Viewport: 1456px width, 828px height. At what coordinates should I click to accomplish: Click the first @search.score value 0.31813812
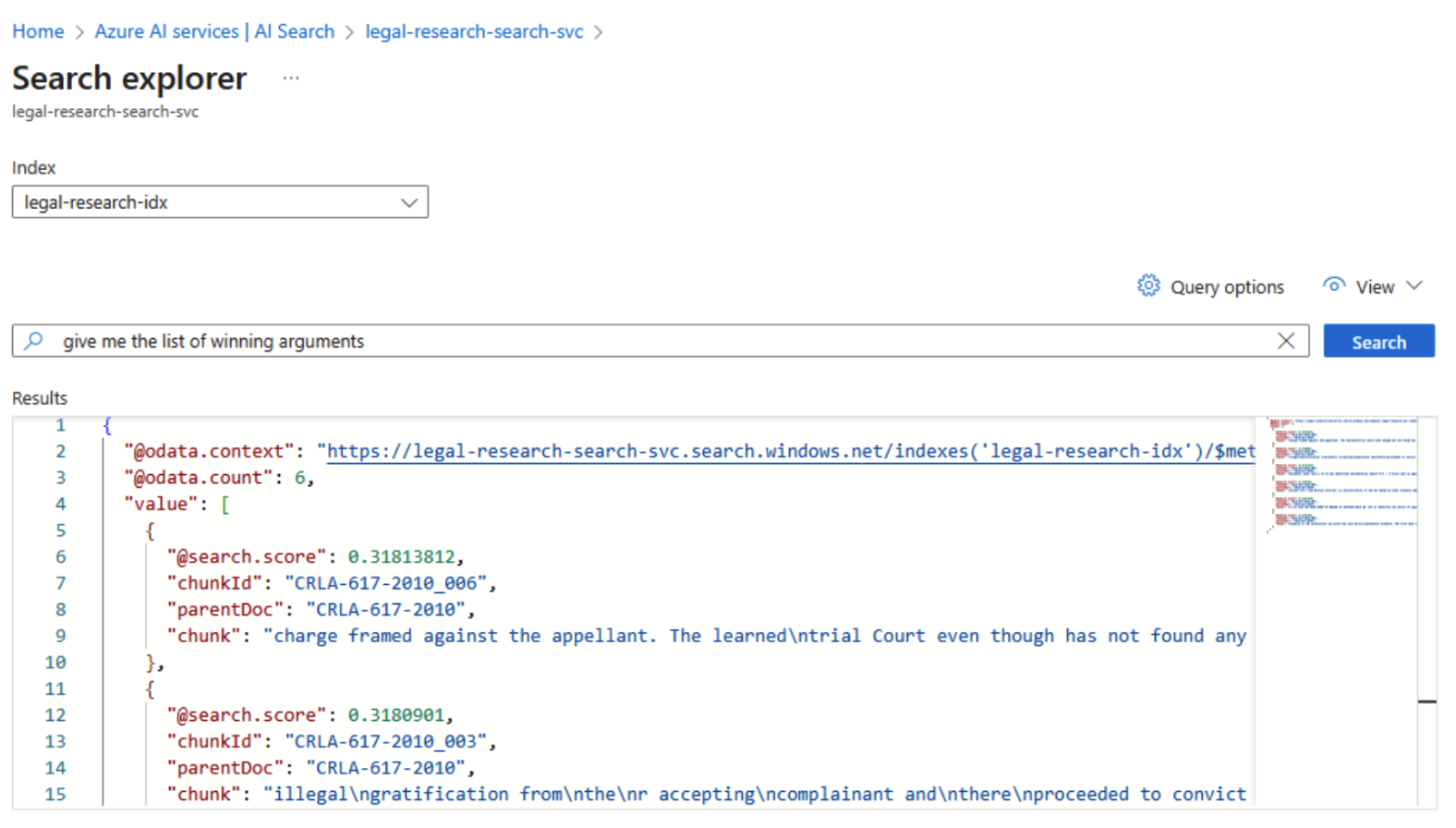point(401,556)
